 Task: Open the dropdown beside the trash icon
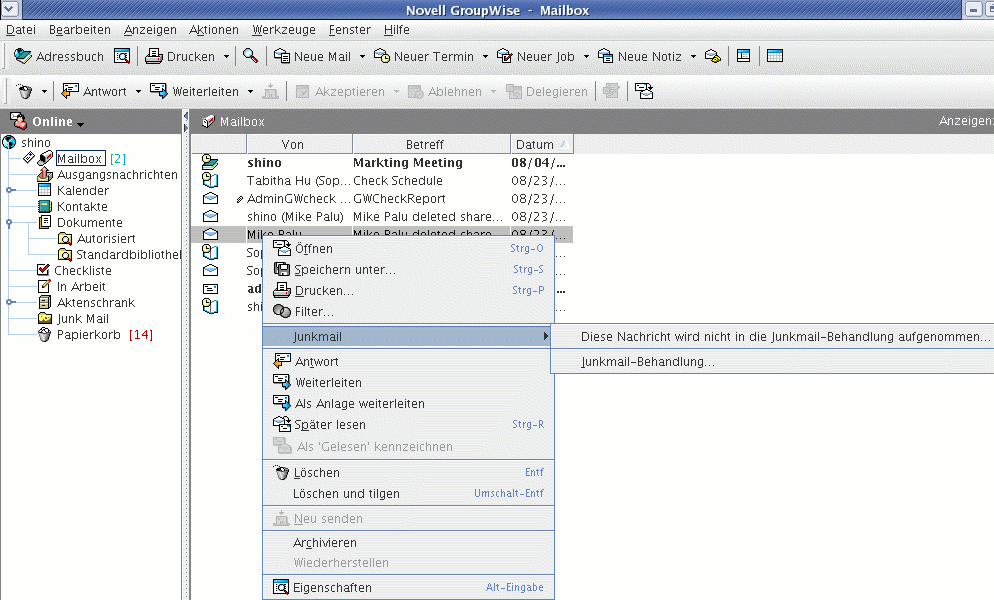44,91
